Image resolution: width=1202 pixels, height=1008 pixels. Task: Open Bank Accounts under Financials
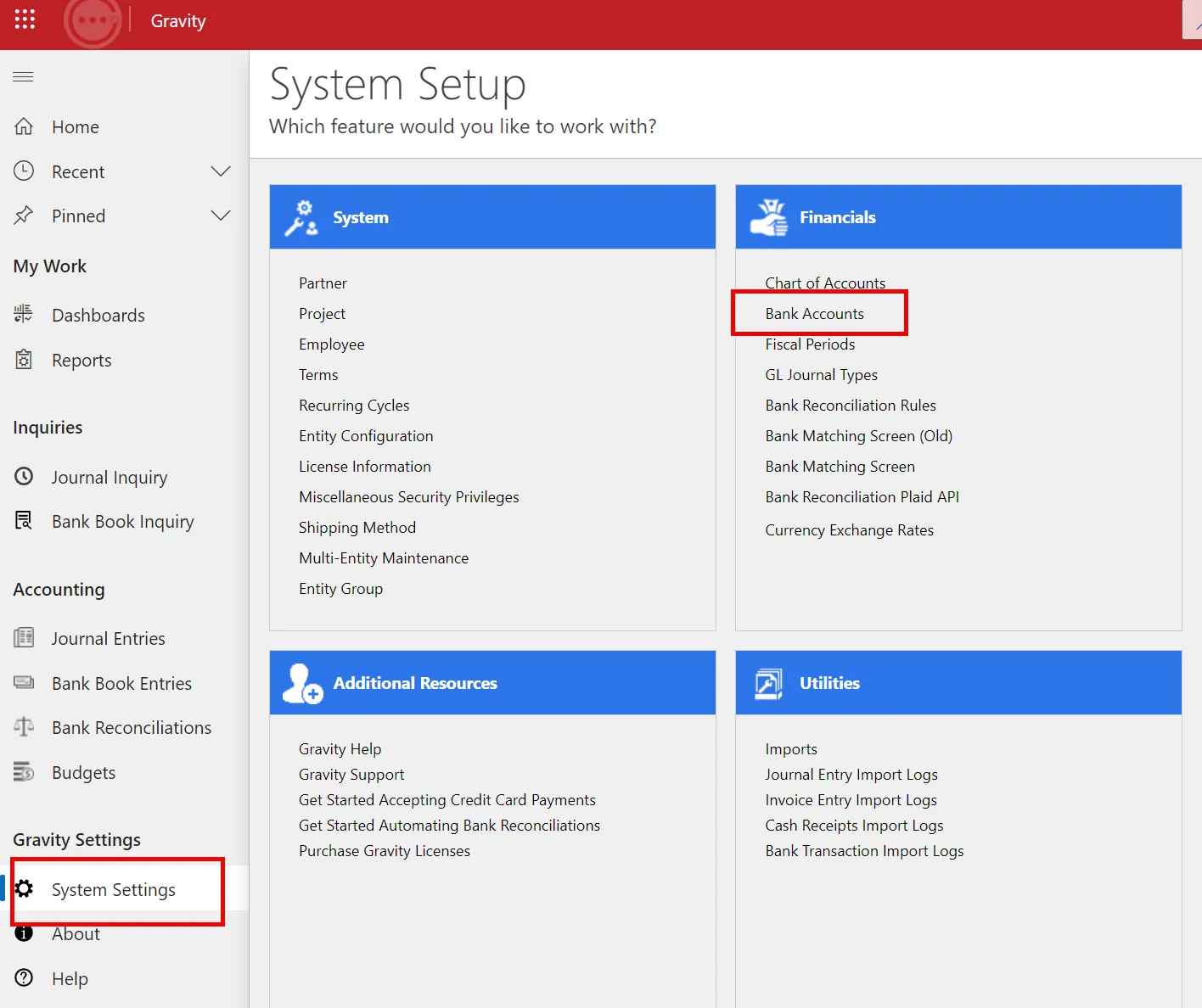click(814, 314)
